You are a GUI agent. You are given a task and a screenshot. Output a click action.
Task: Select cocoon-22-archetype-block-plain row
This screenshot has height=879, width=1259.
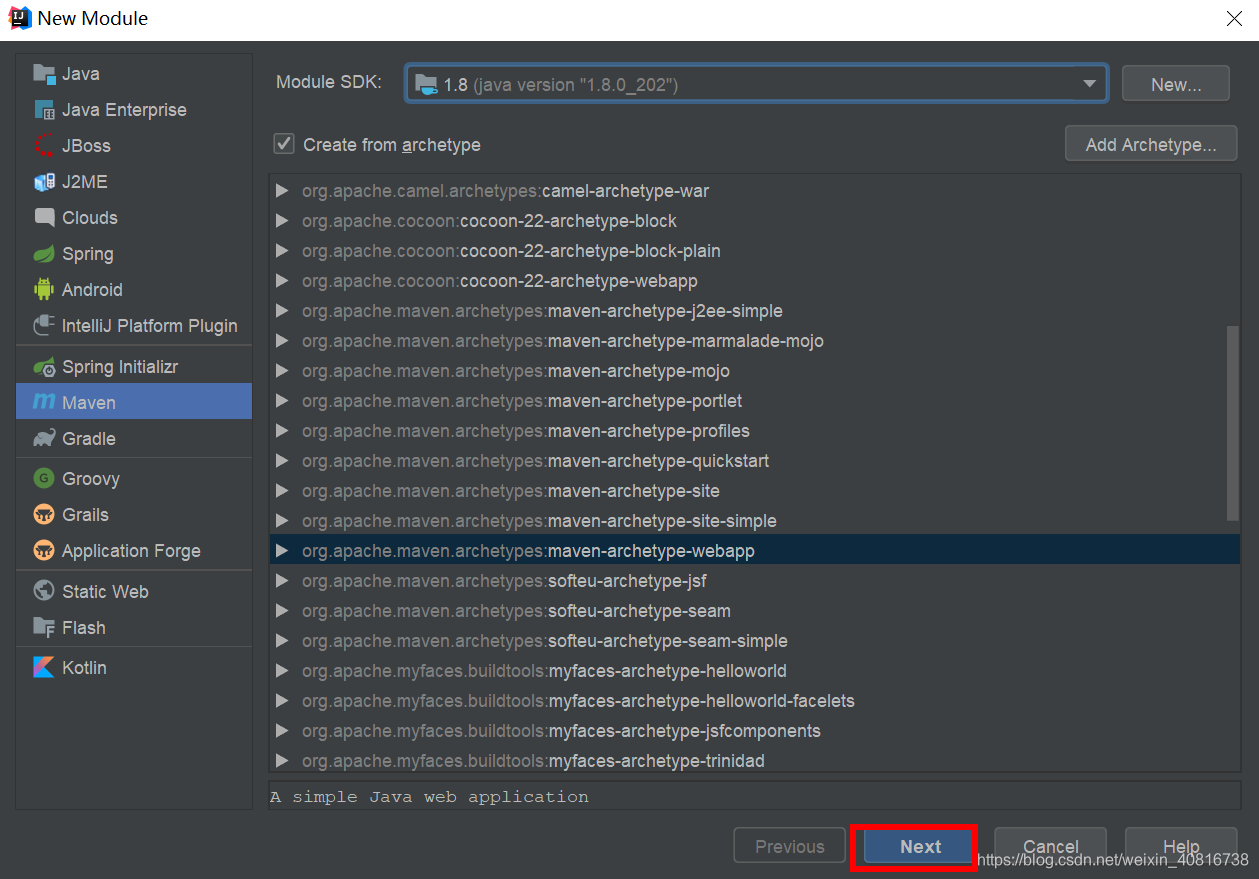click(x=755, y=251)
